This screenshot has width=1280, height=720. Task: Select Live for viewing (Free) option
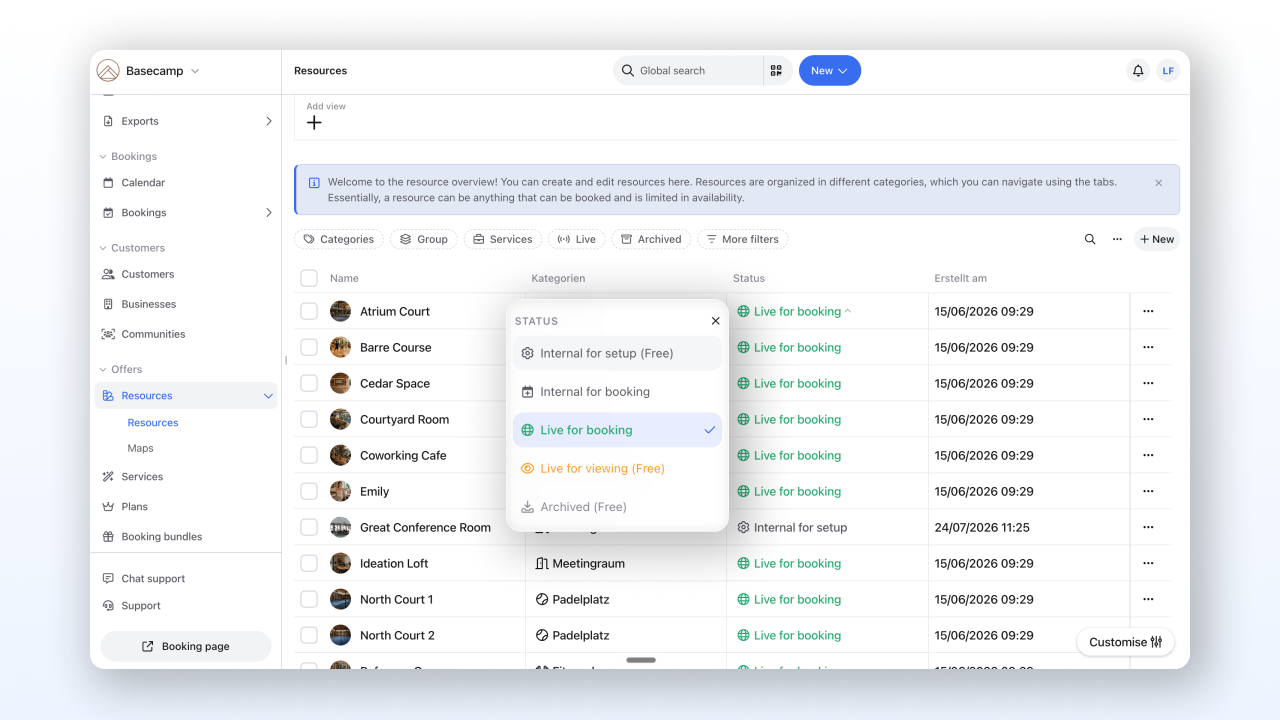coord(617,468)
